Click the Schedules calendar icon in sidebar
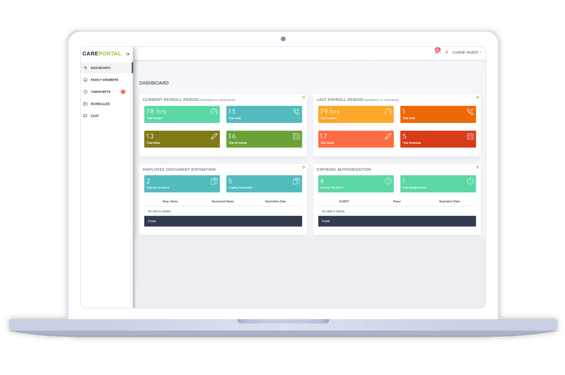Image resolution: width=565 pixels, height=375 pixels. 85,104
